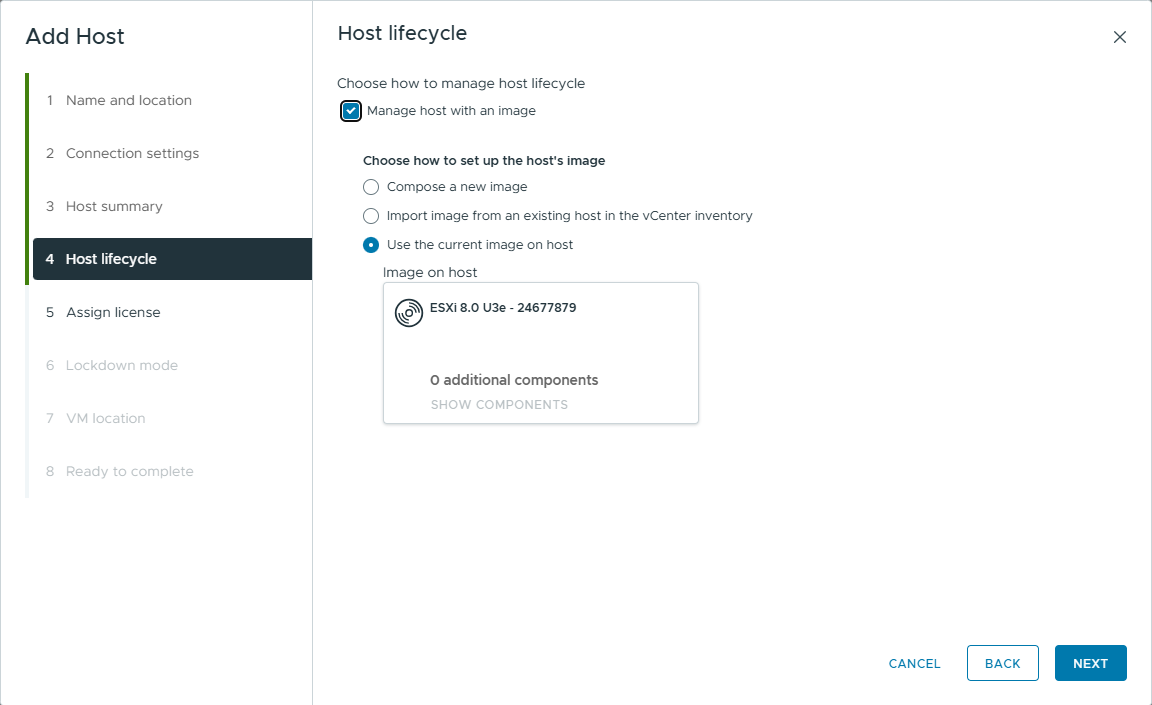Open step 1 Name and location
The image size is (1152, 705).
(128, 100)
